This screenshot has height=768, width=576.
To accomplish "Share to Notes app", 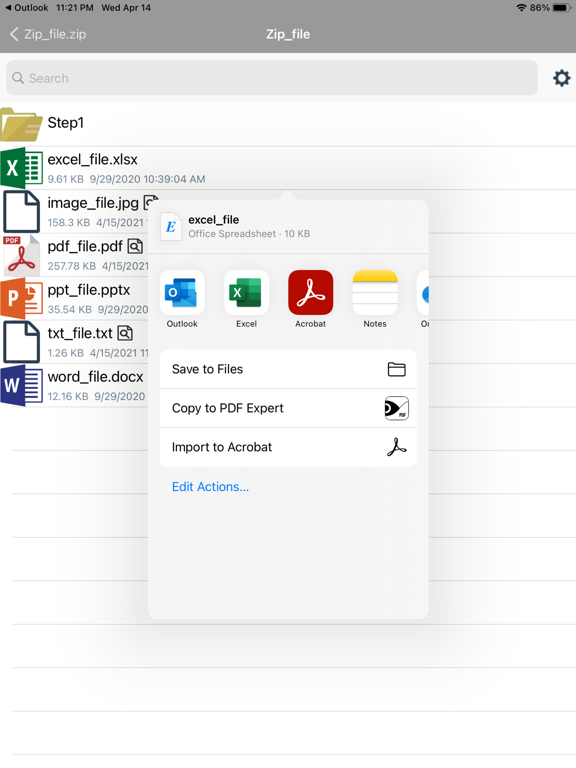I will pos(375,299).
